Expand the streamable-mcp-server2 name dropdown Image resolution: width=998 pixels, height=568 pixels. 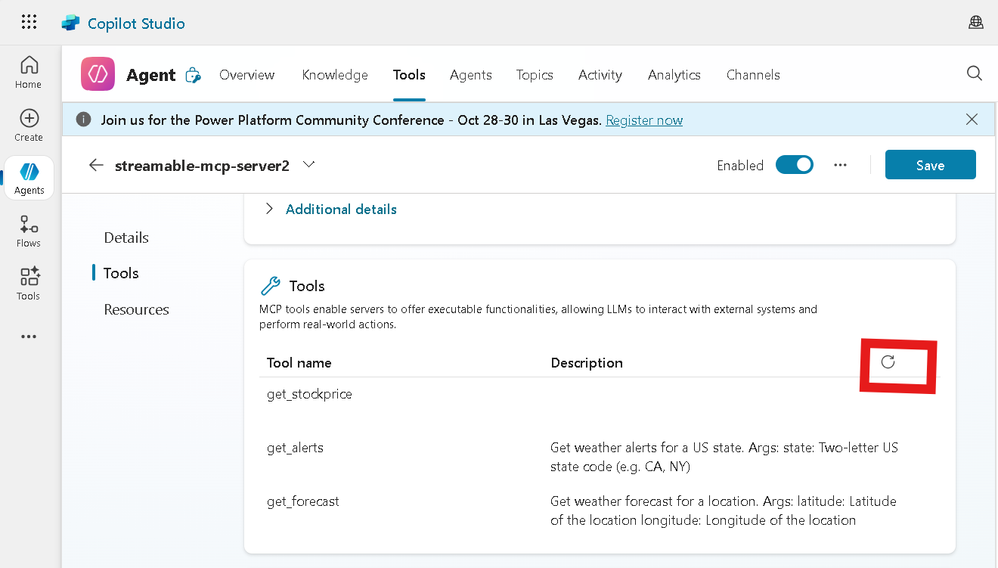[309, 164]
